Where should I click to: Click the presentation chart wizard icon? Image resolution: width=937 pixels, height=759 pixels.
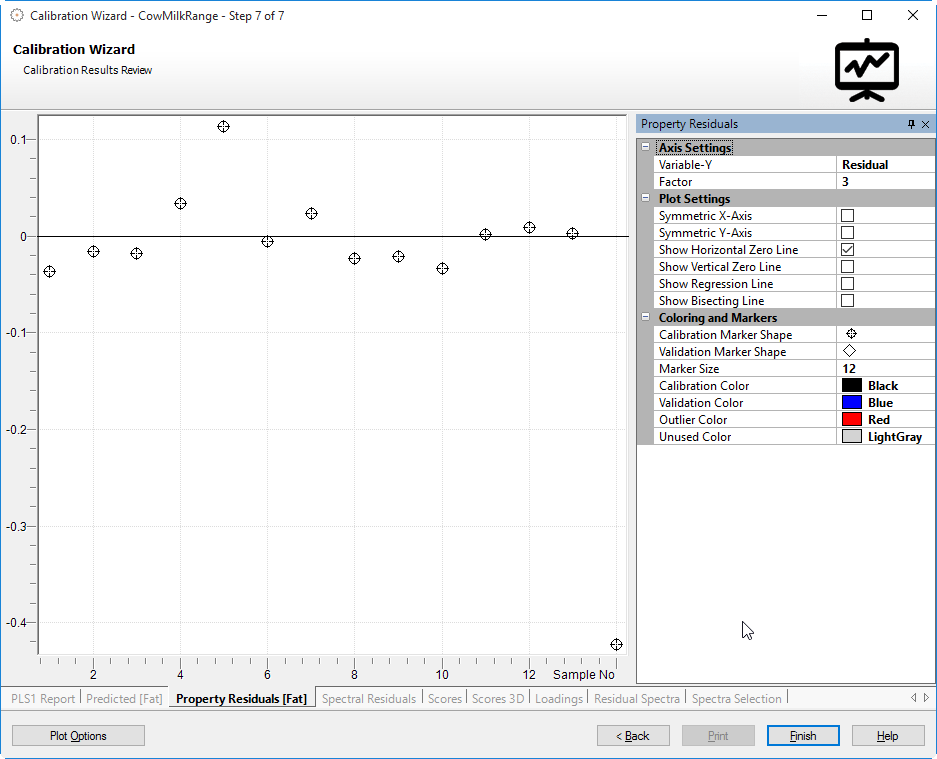click(867, 70)
